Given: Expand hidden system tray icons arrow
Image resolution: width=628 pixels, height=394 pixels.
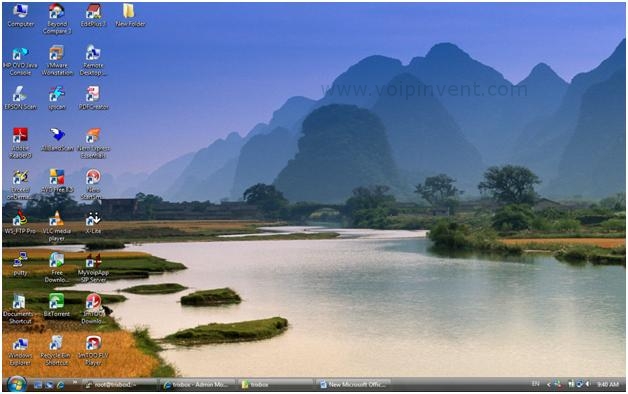Looking at the screenshot, I should [548, 385].
